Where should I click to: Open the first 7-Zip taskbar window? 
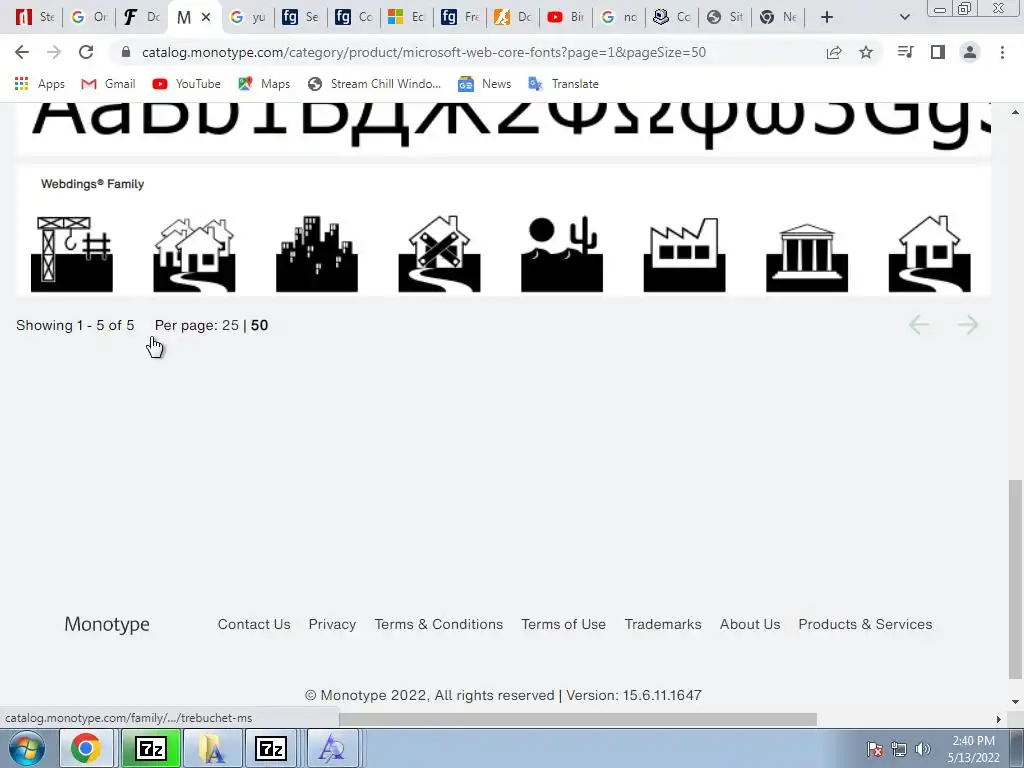151,748
